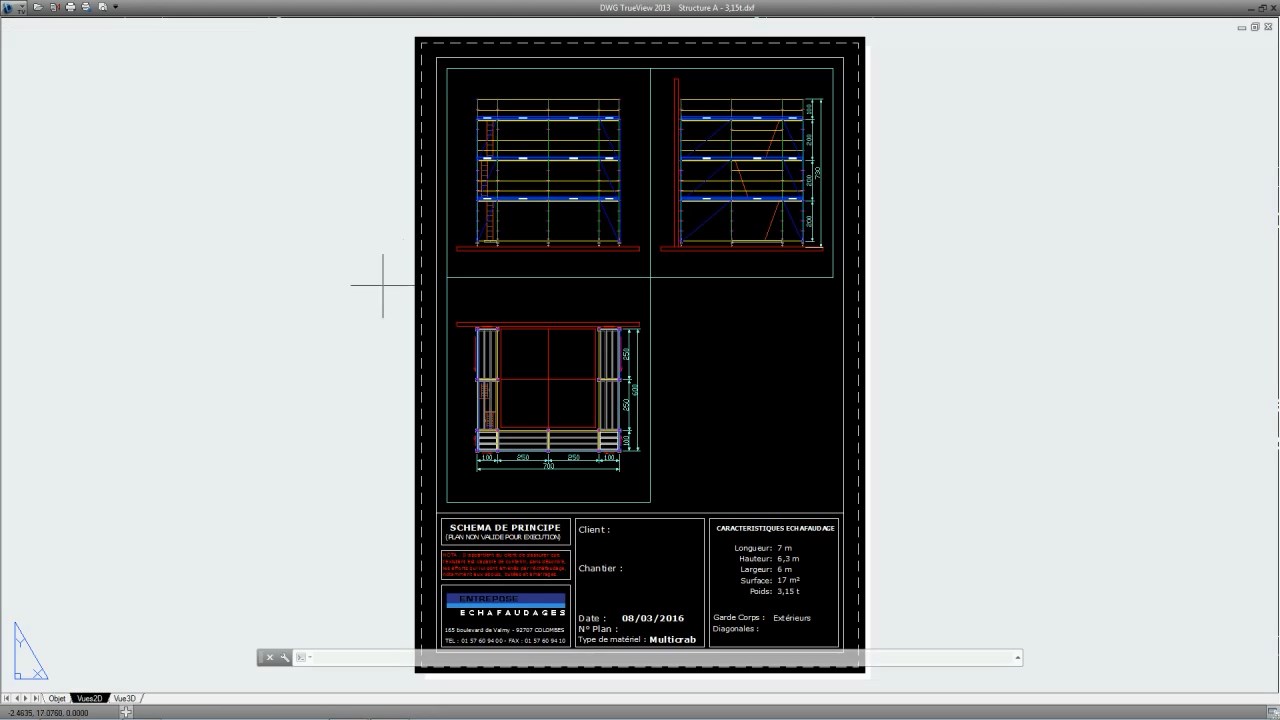This screenshot has width=1280, height=720.
Task: Switch to the Objet tab
Action: point(57,698)
